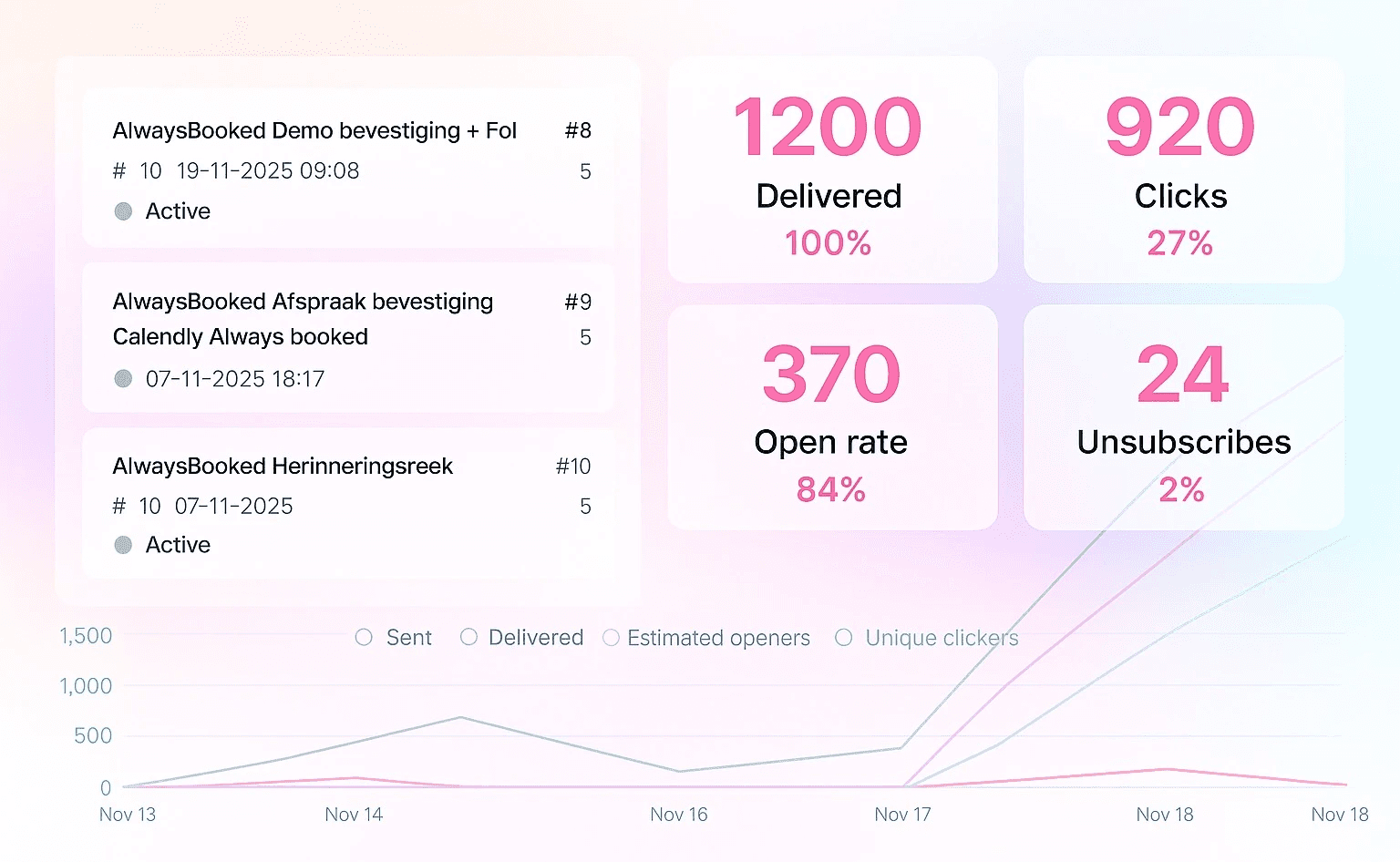Click the hash icon on the Demo bevestiging card
The width and height of the screenshot is (1400, 862).
point(118,170)
